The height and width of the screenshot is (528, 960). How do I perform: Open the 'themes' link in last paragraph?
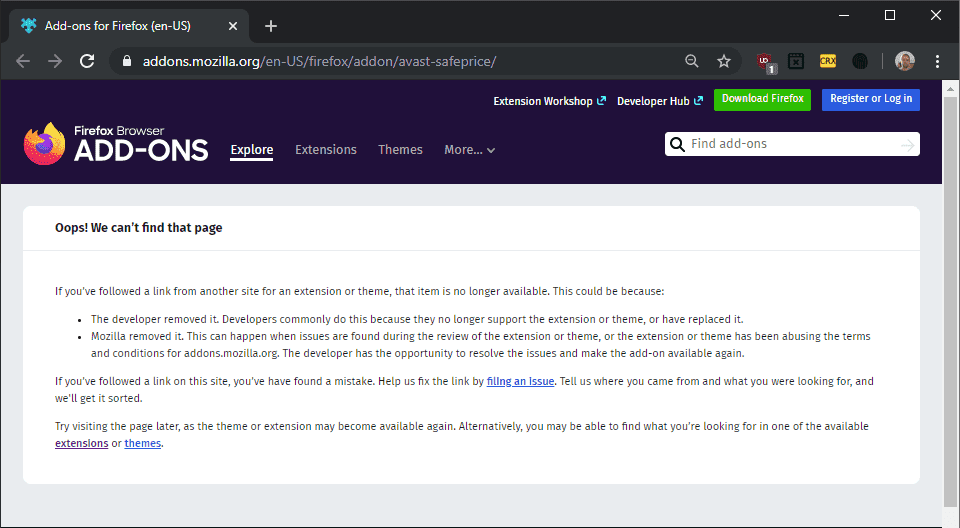coord(143,443)
